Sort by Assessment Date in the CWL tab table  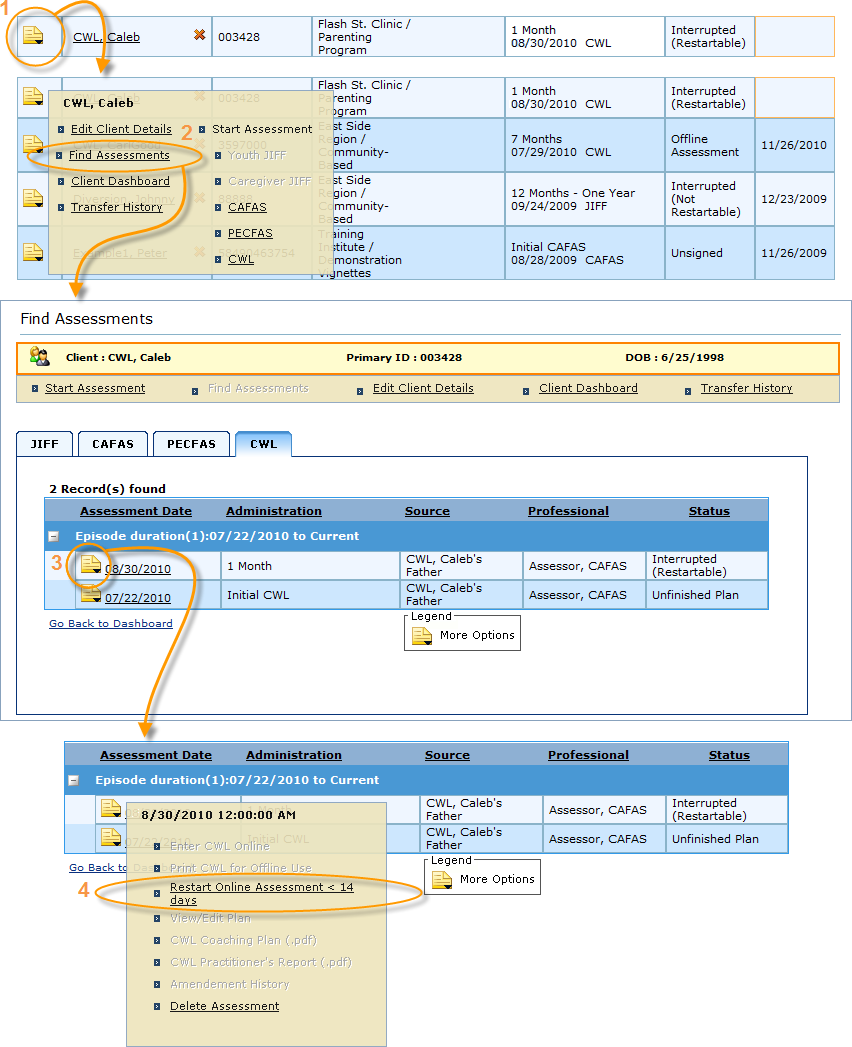click(x=136, y=511)
